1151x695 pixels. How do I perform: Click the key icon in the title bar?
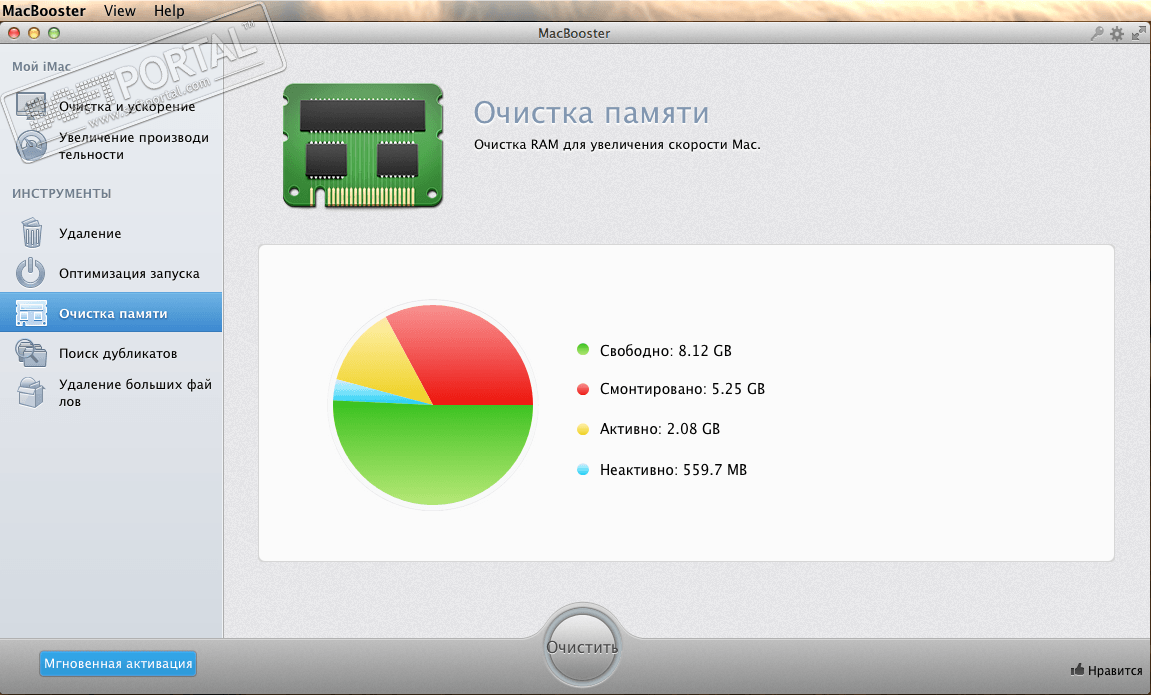coord(1097,33)
